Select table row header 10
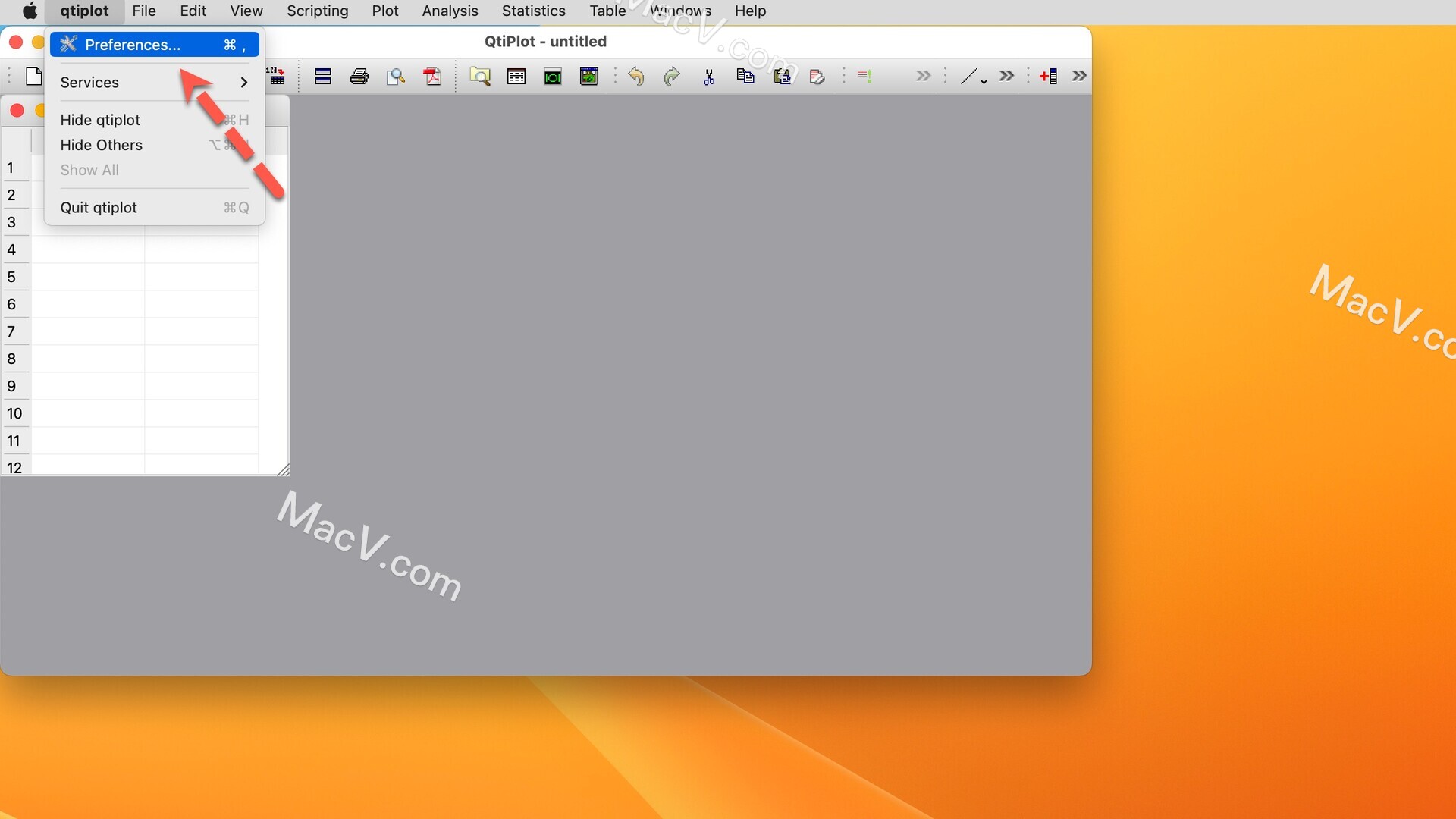Viewport: 1456px width, 819px height. [14, 413]
